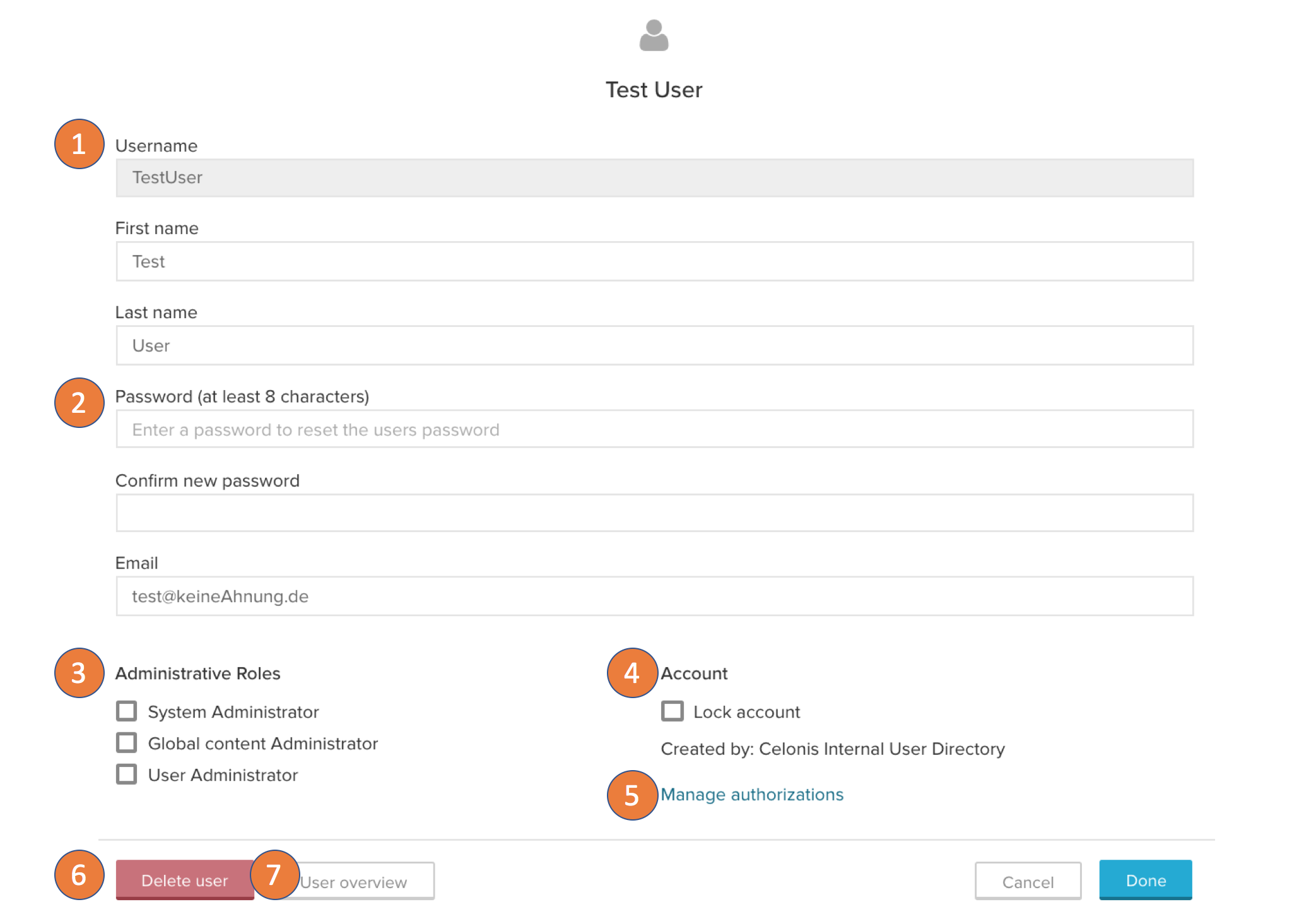
Task: Click the orange number 6 marker
Action: pos(79,875)
